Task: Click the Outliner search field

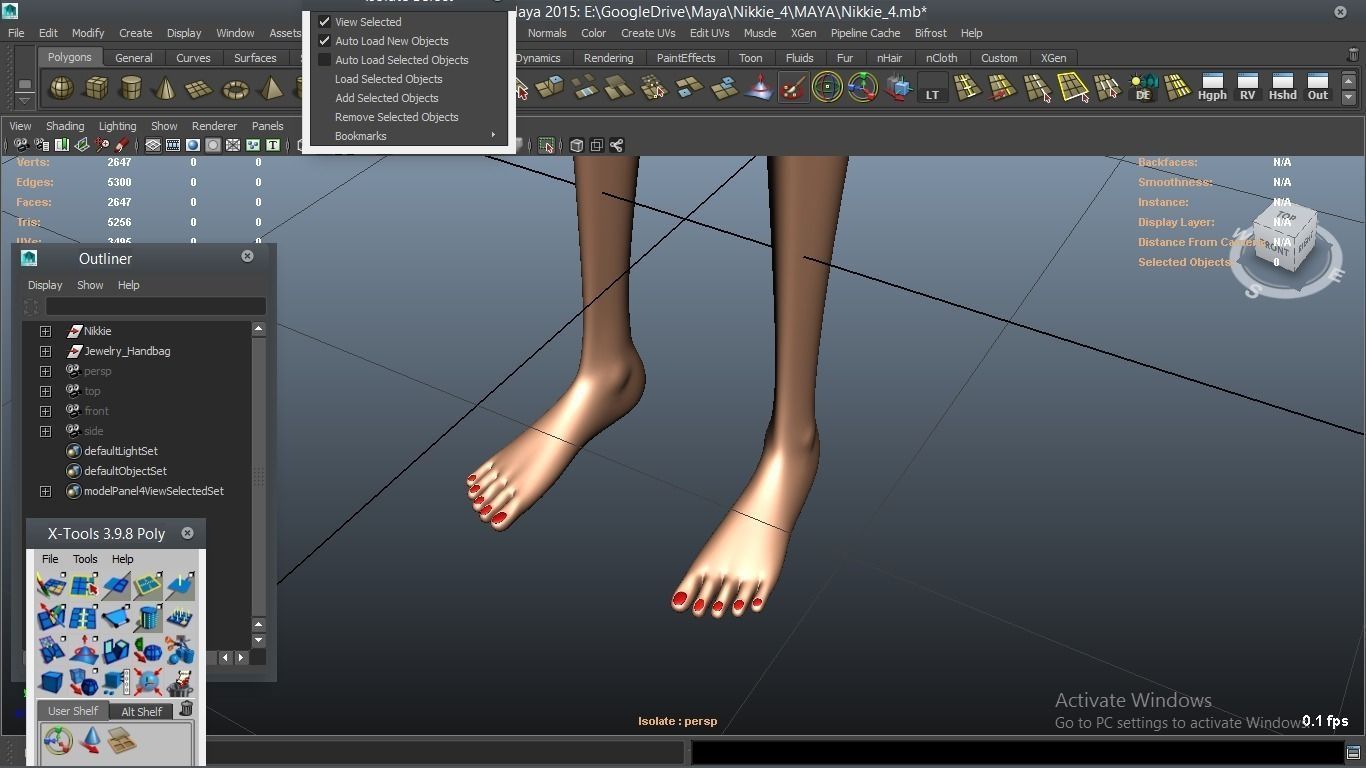Action: click(155, 306)
